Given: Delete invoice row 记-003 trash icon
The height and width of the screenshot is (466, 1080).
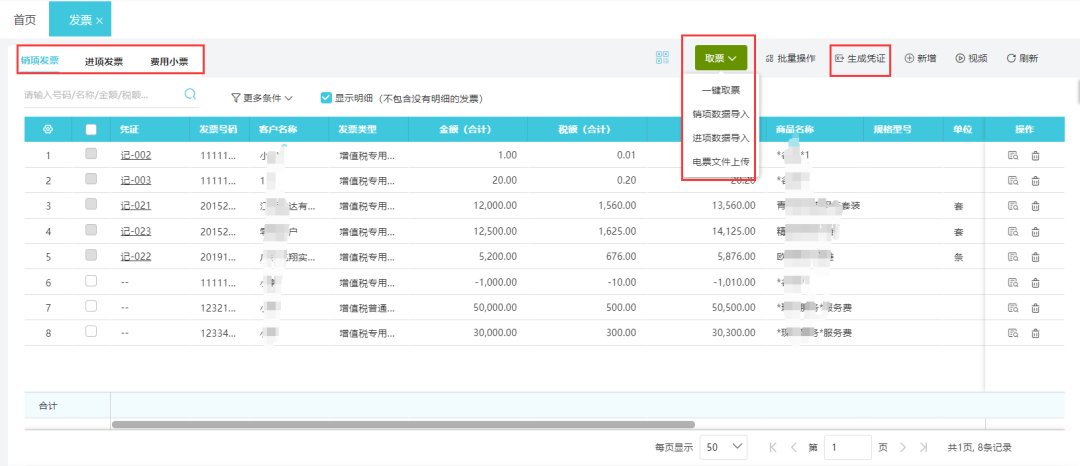Looking at the screenshot, I should [x=1035, y=181].
